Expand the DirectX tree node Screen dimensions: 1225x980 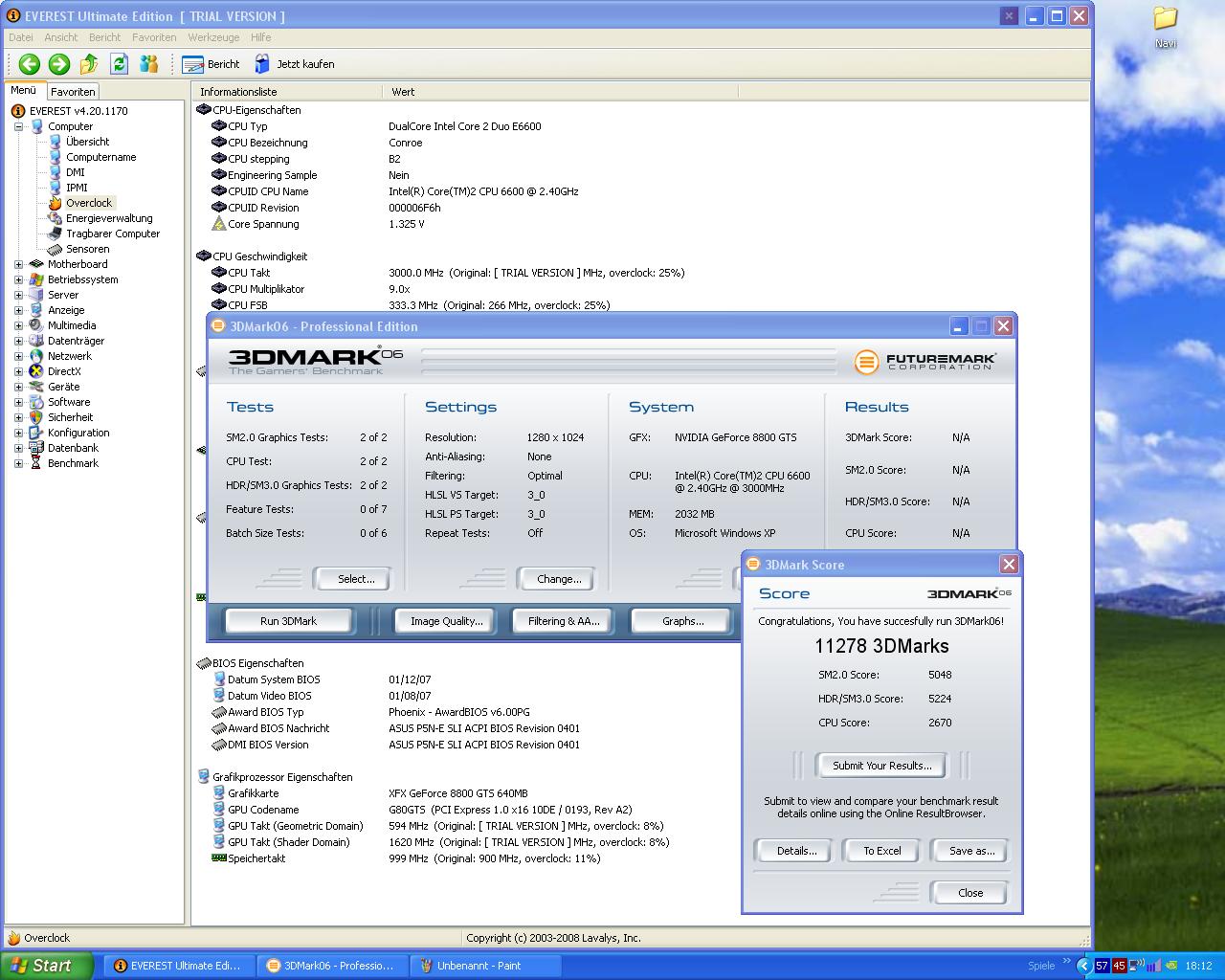tap(18, 371)
